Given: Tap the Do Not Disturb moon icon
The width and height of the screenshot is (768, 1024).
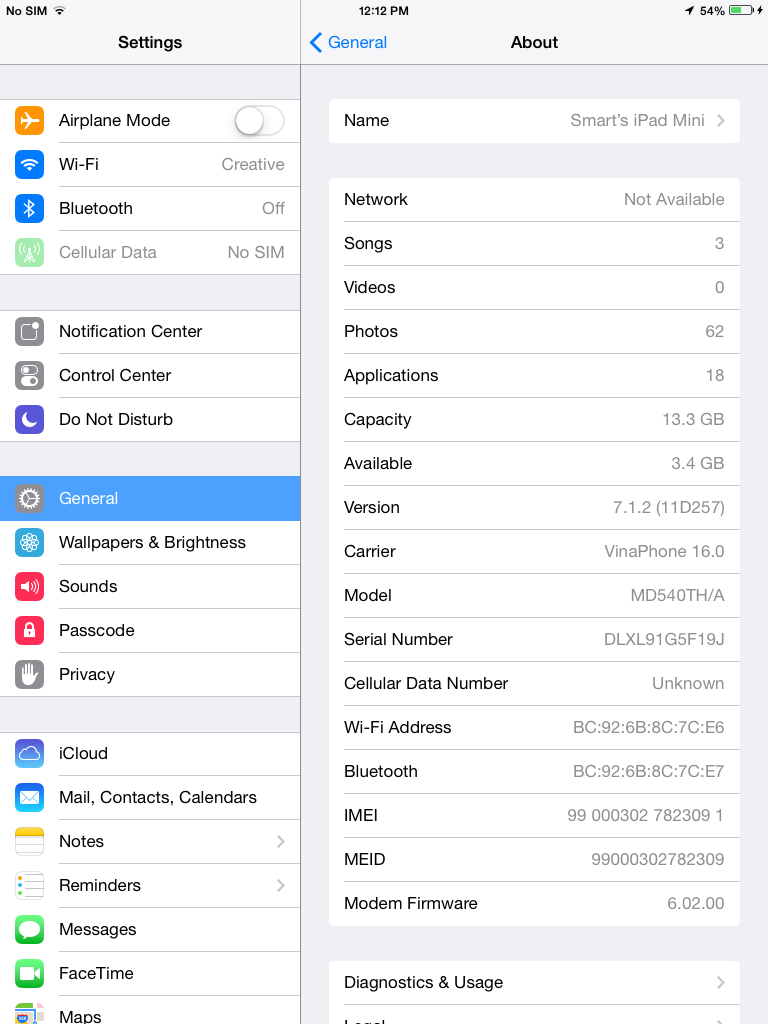Looking at the screenshot, I should 29,419.
